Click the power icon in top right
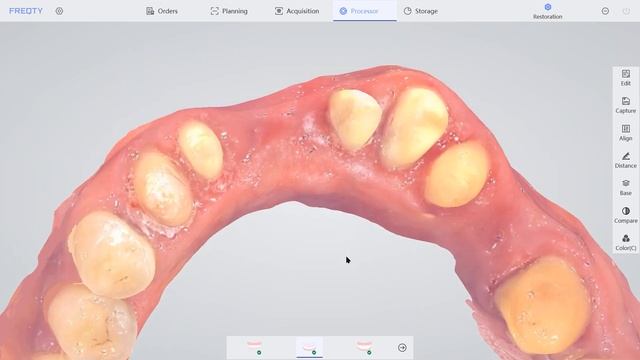This screenshot has width=640, height=360. click(x=626, y=11)
